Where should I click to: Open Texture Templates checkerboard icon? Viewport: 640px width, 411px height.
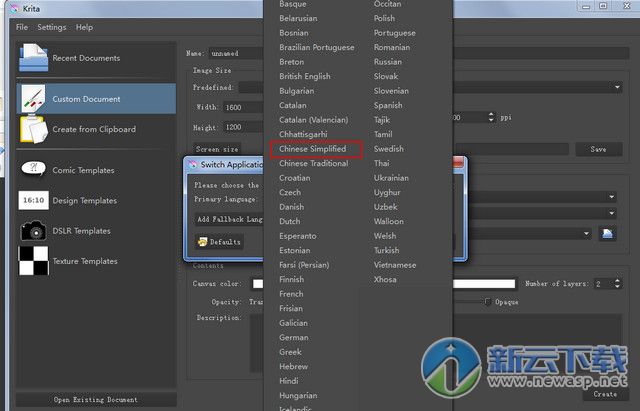(32, 261)
